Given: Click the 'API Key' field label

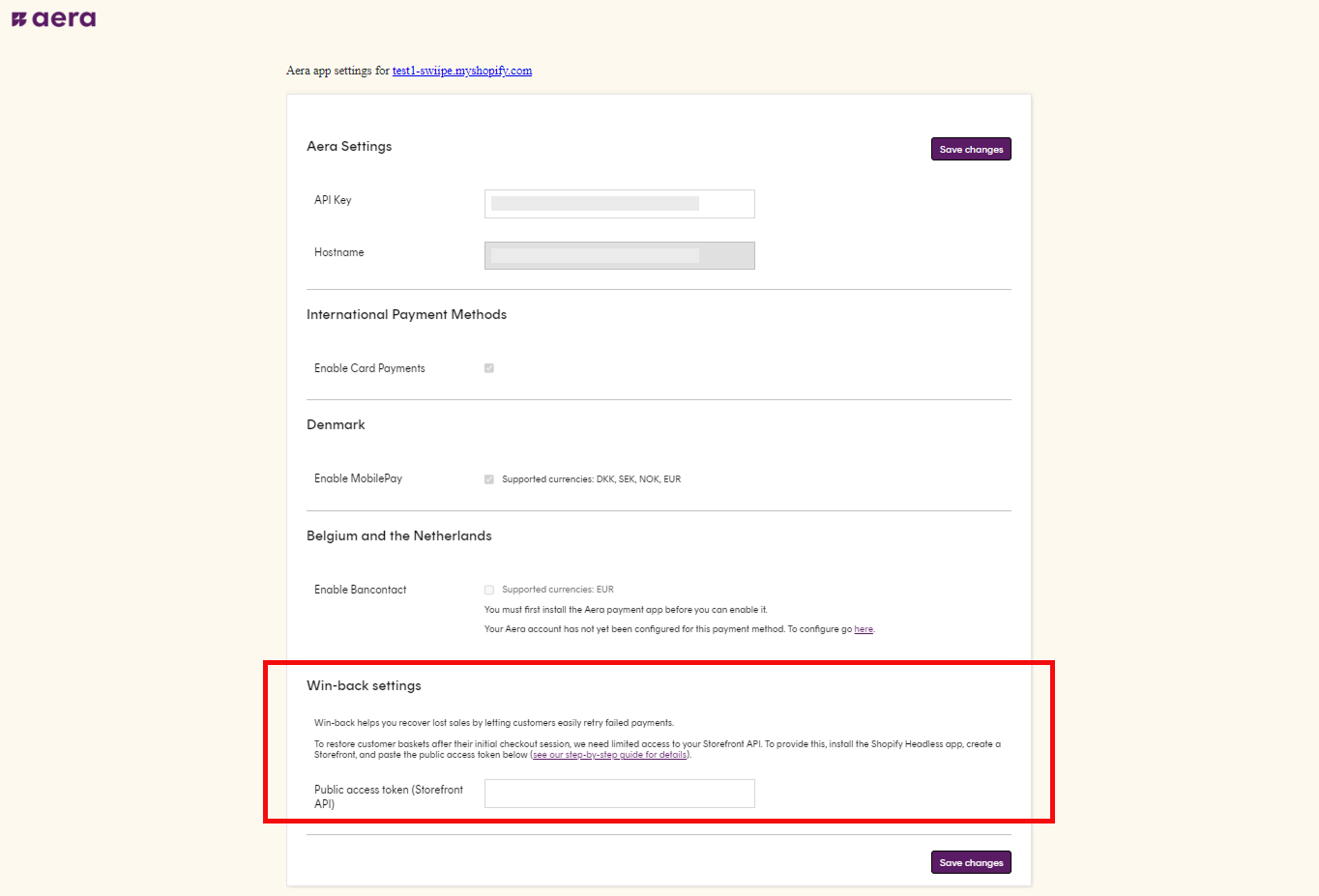Looking at the screenshot, I should (x=333, y=200).
